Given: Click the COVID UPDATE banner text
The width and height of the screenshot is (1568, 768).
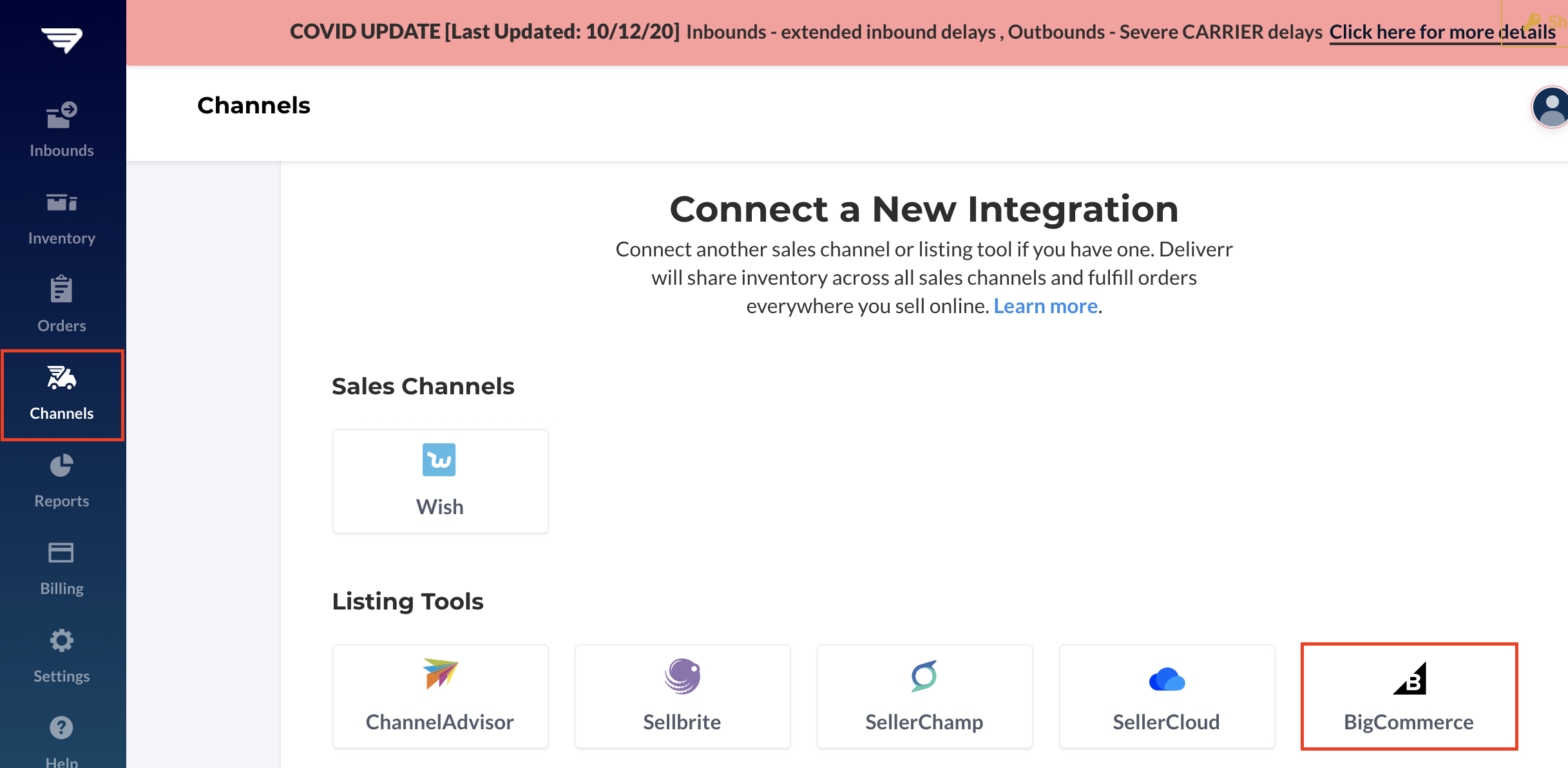Looking at the screenshot, I should point(806,32).
